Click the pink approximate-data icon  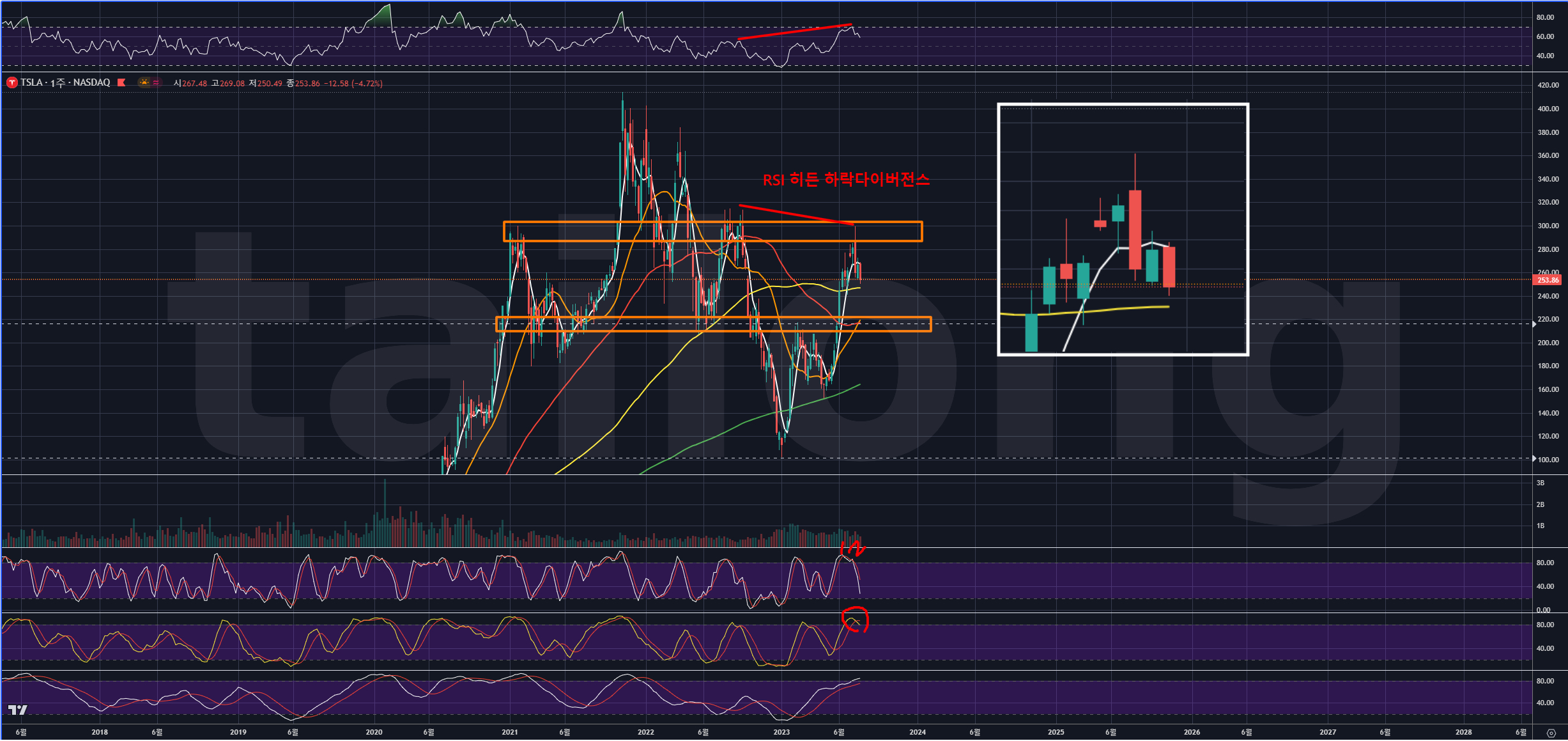[157, 82]
